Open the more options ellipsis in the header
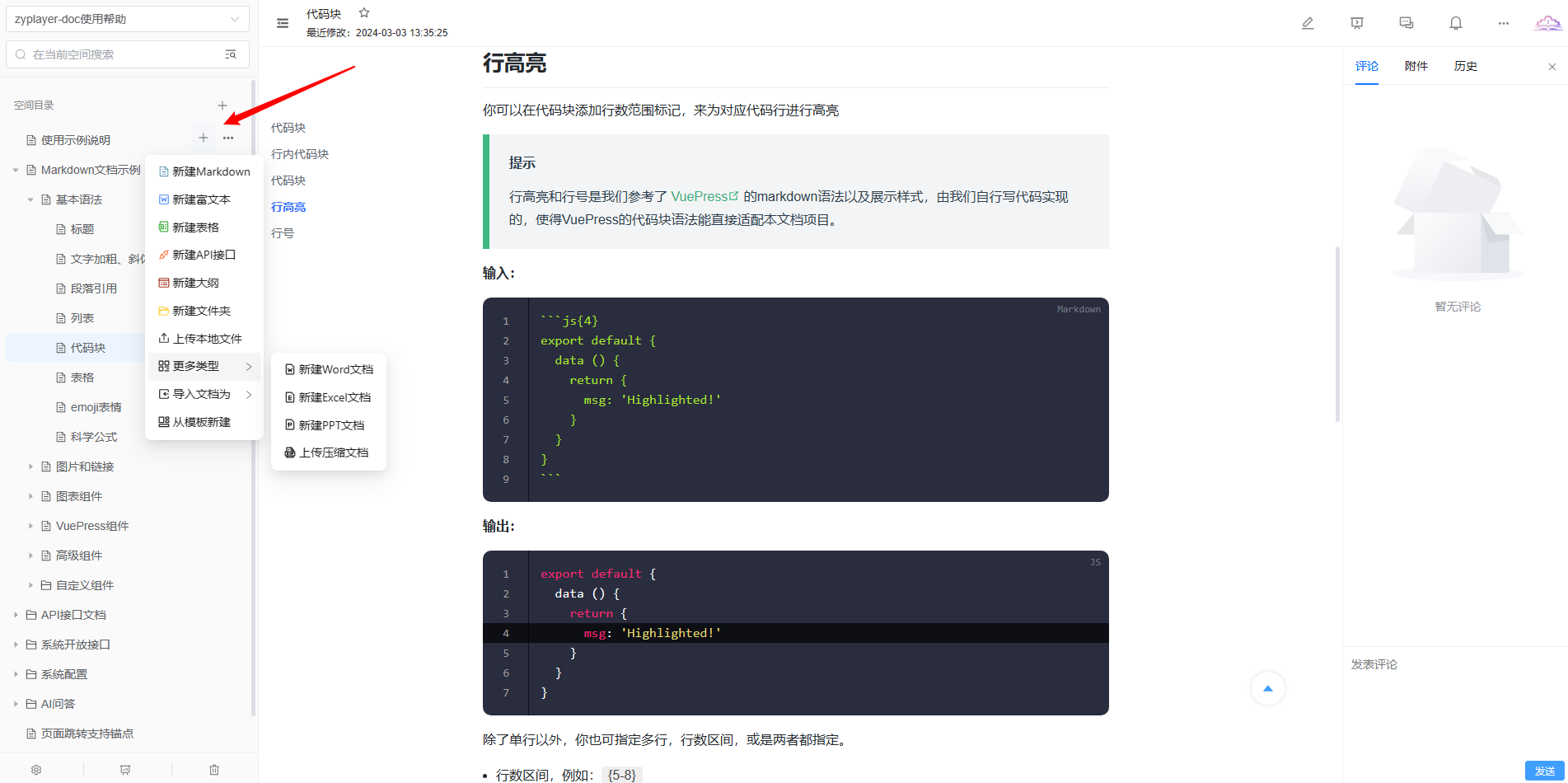 1504,23
